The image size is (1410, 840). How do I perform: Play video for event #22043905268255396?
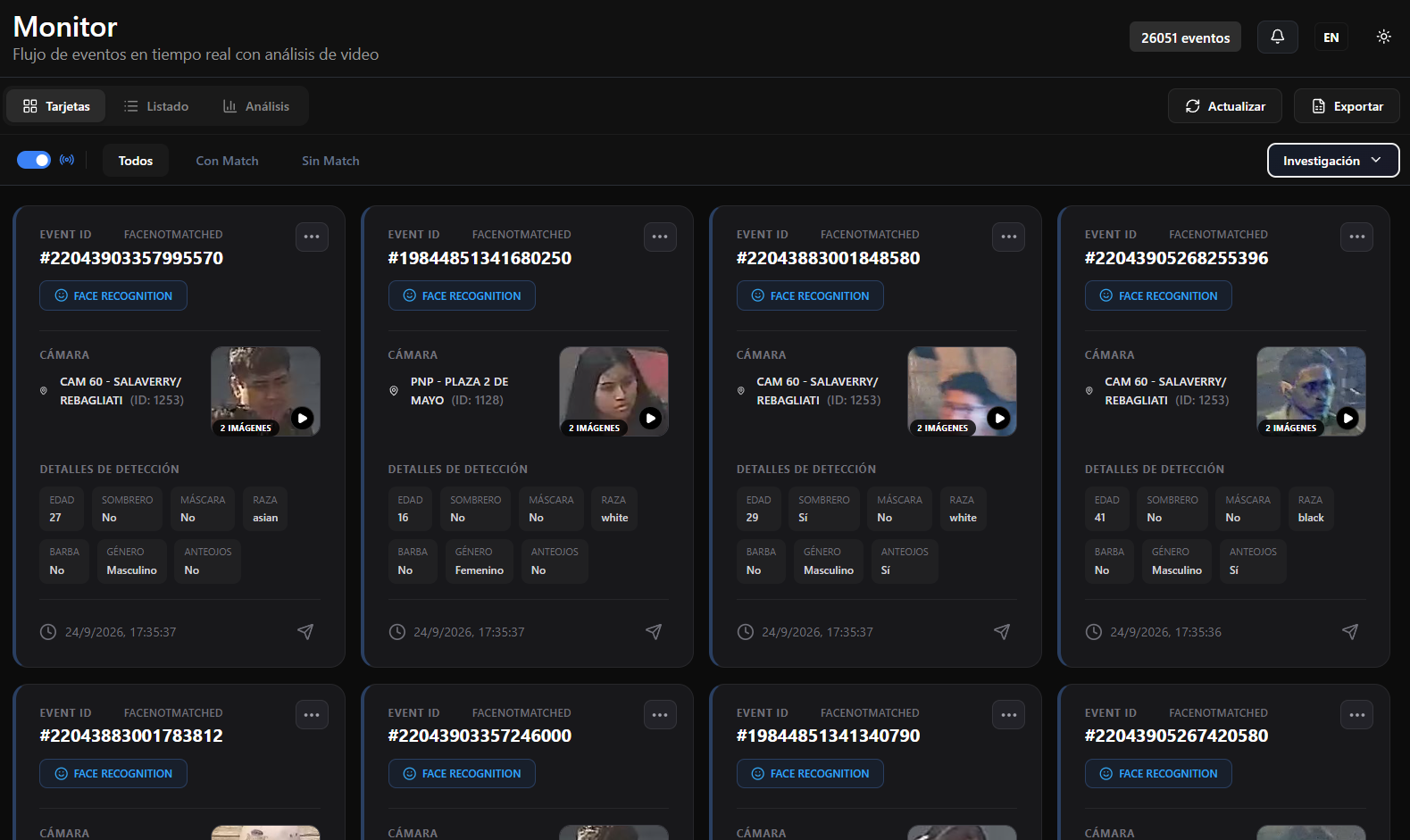1347,418
